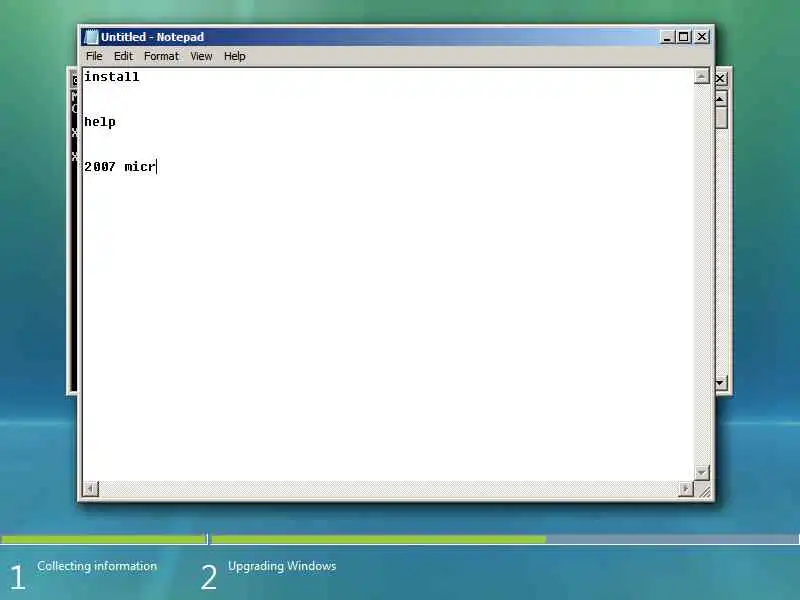
Task: Click the Upgrading Windows progress bar
Action: pyautogui.click(x=505, y=539)
